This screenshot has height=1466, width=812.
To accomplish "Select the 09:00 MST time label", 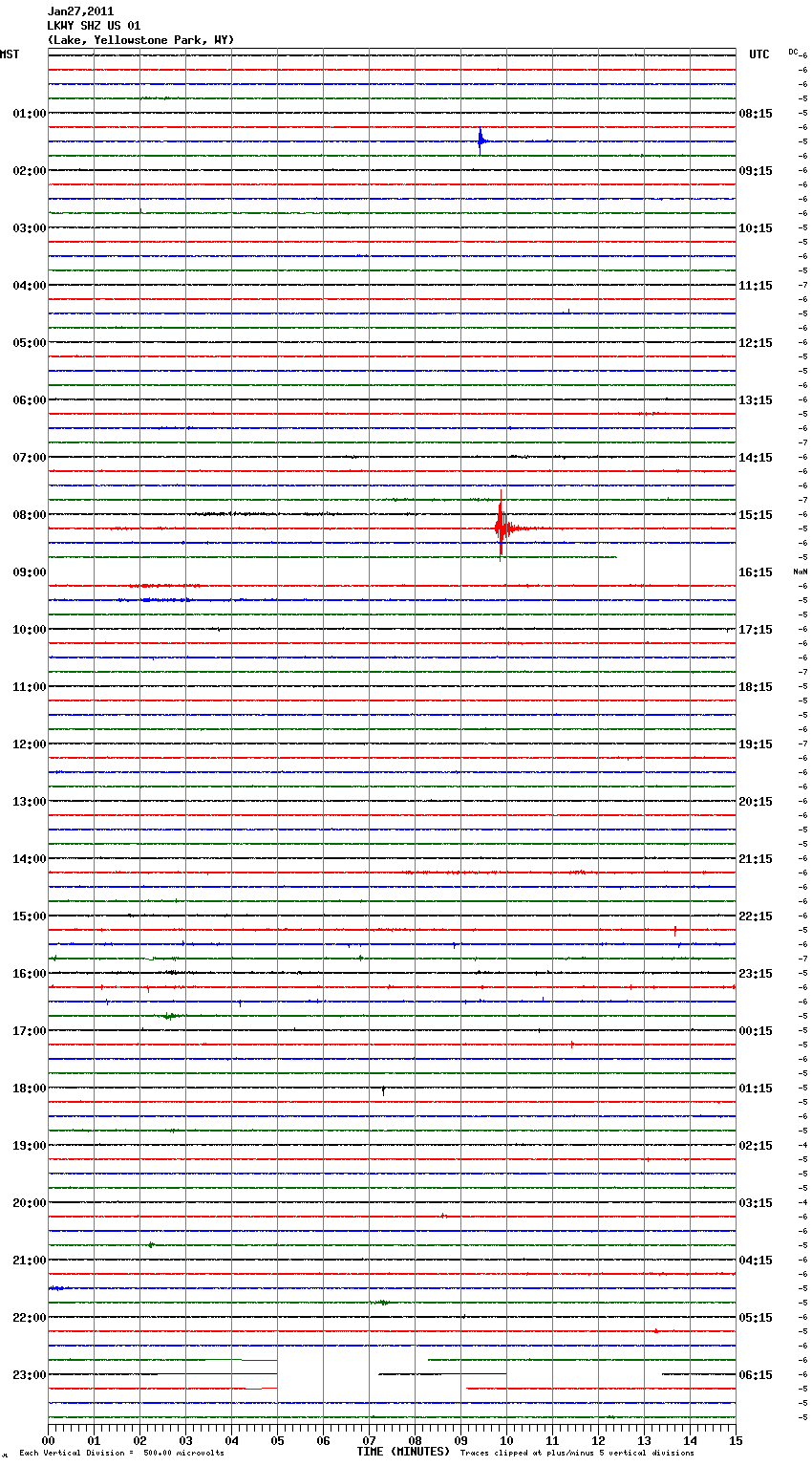I will tap(29, 572).
